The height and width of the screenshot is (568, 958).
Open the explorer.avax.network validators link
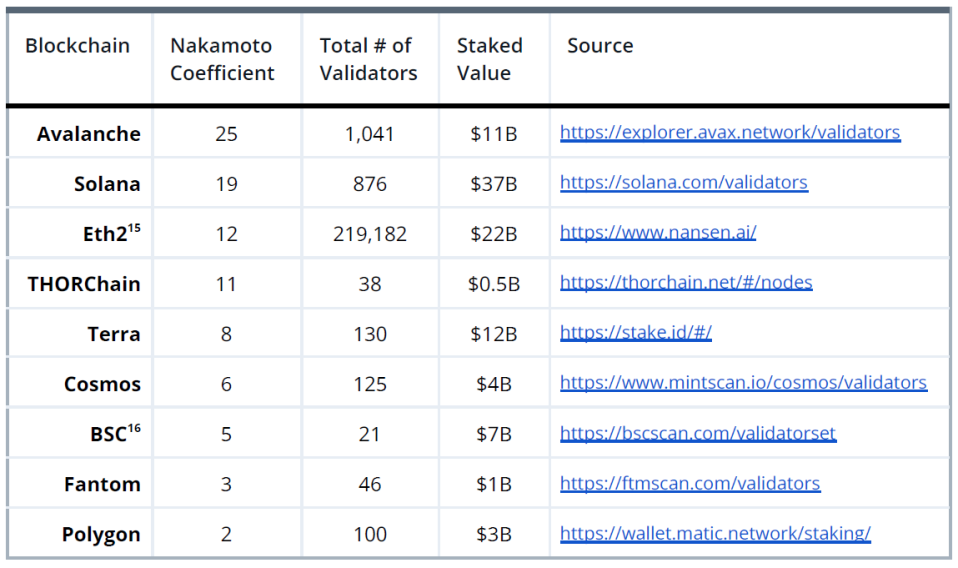(x=730, y=133)
